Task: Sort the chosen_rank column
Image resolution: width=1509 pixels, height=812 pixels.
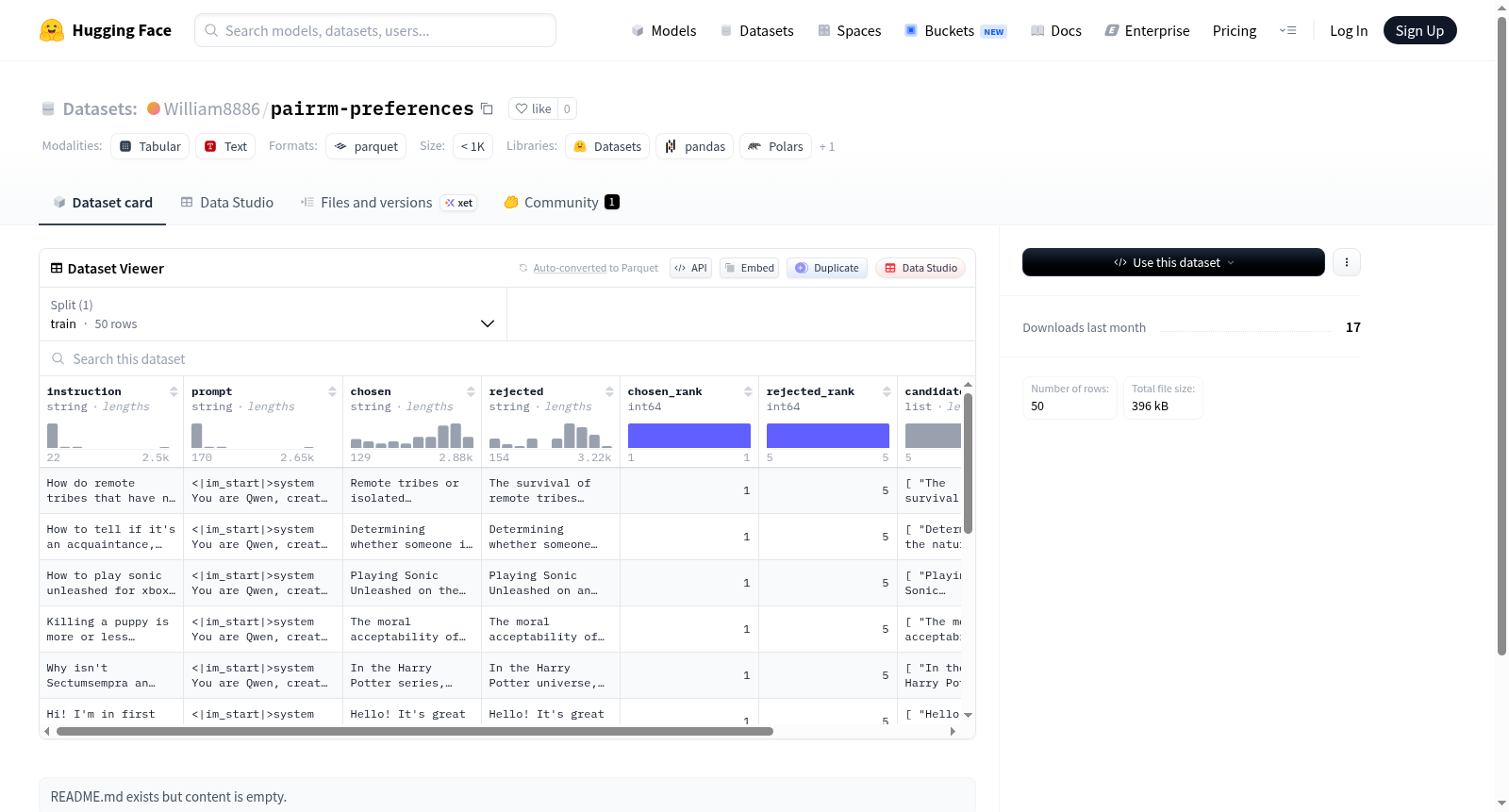Action: point(748,391)
